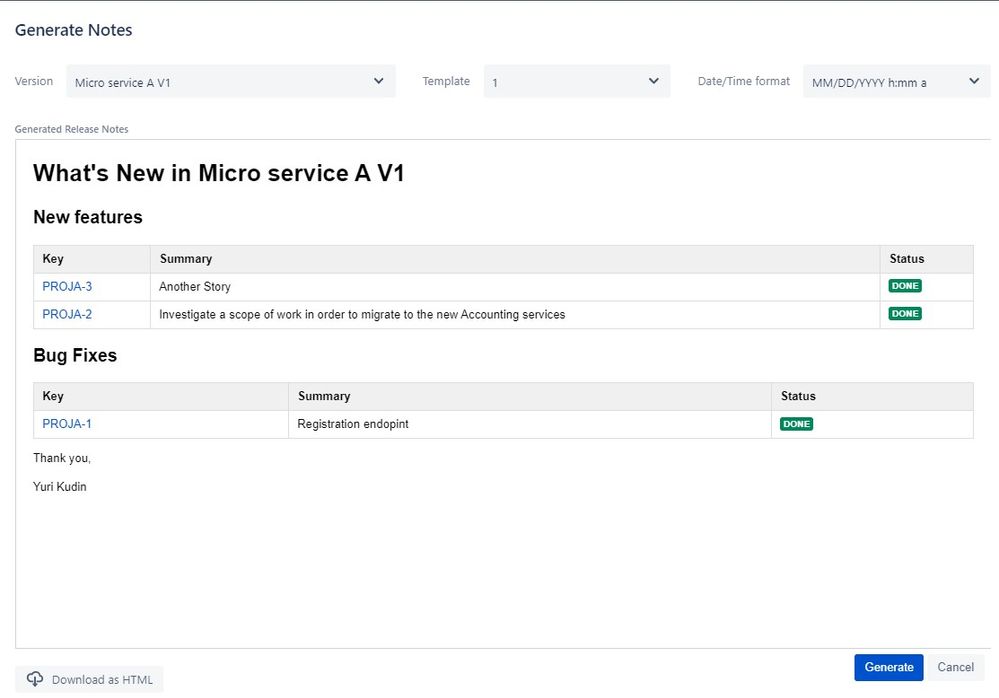This screenshot has height=698, width=999.
Task: Click the Cancel button
Action: 955,667
